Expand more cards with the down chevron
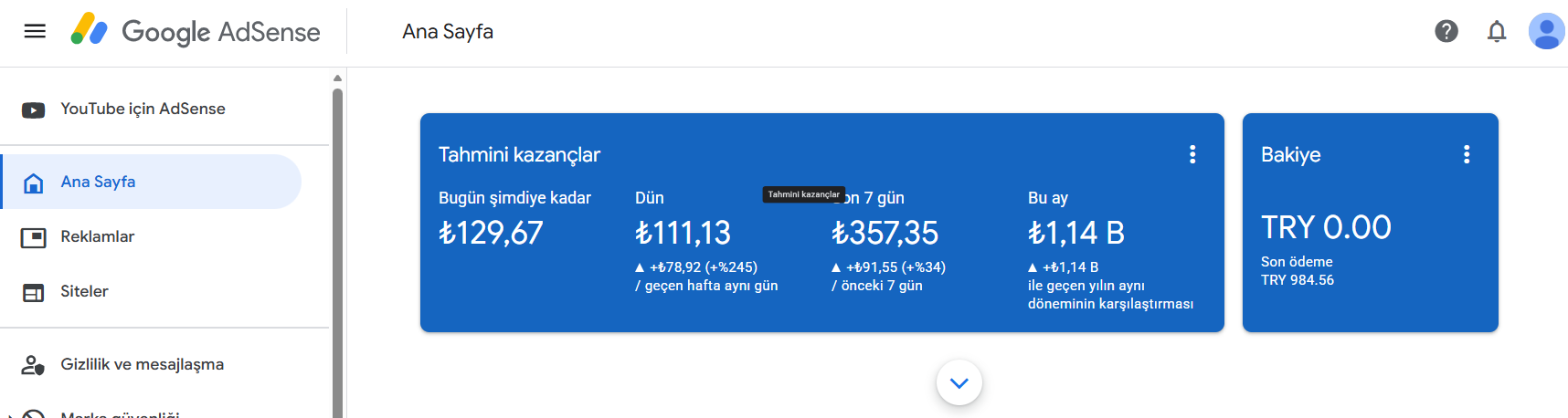1568x418 pixels. [x=959, y=383]
